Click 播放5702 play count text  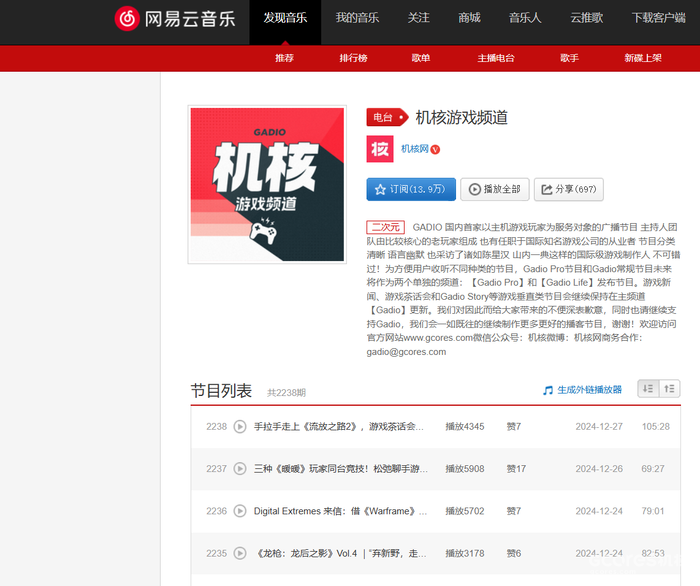pos(465,511)
